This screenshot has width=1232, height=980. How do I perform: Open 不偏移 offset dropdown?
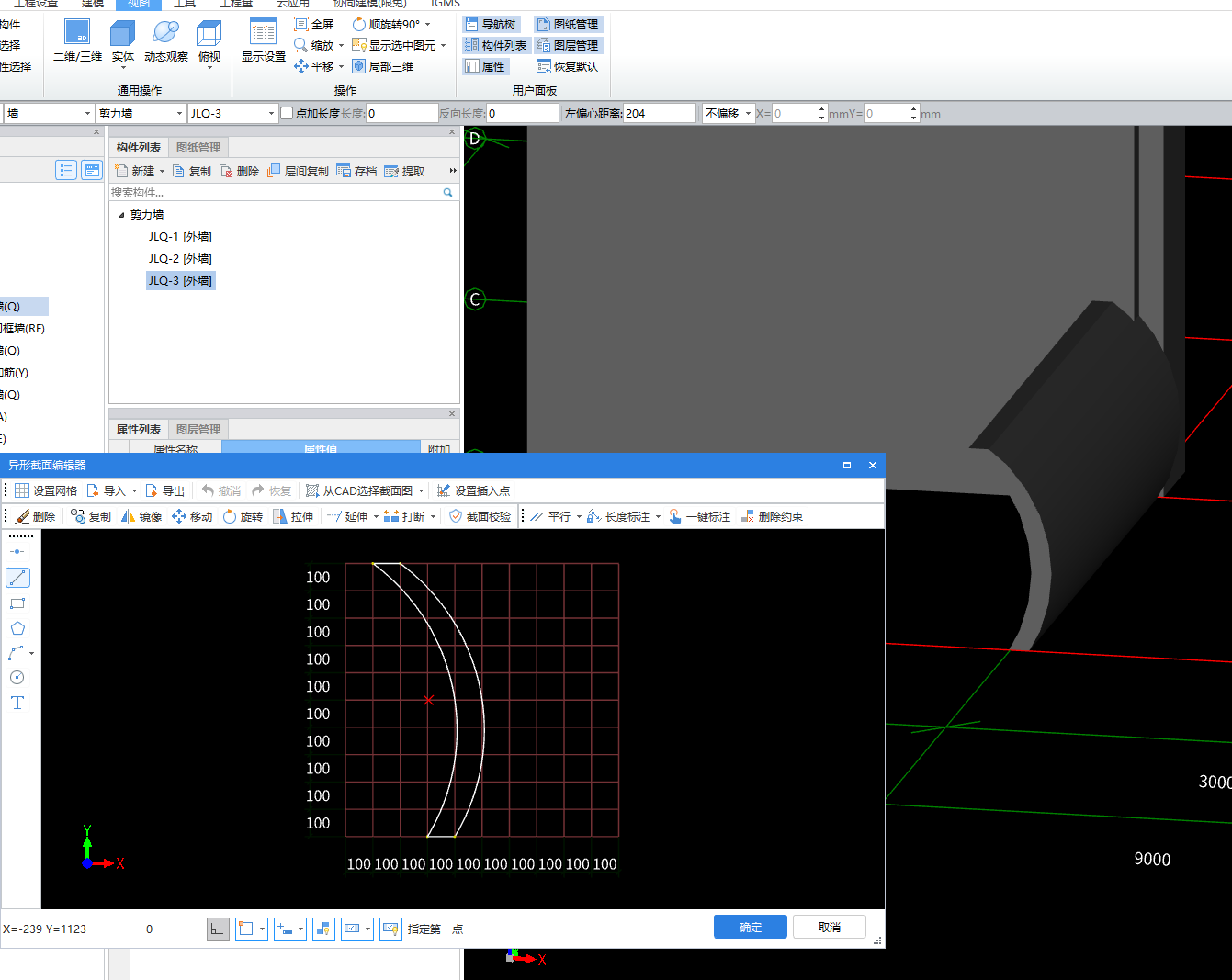[748, 113]
